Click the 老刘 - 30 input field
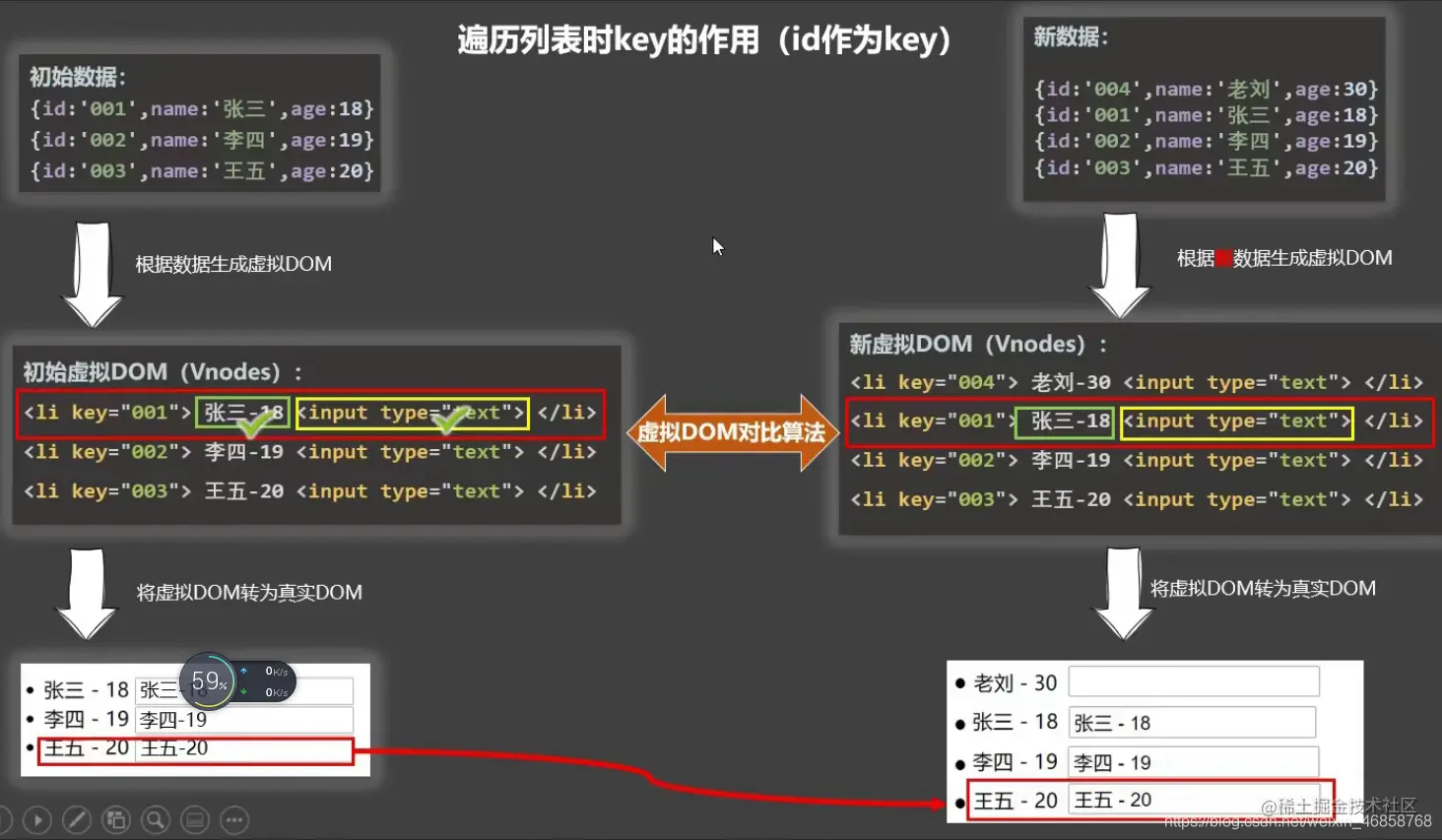1442x840 pixels. pyautogui.click(x=1193, y=680)
